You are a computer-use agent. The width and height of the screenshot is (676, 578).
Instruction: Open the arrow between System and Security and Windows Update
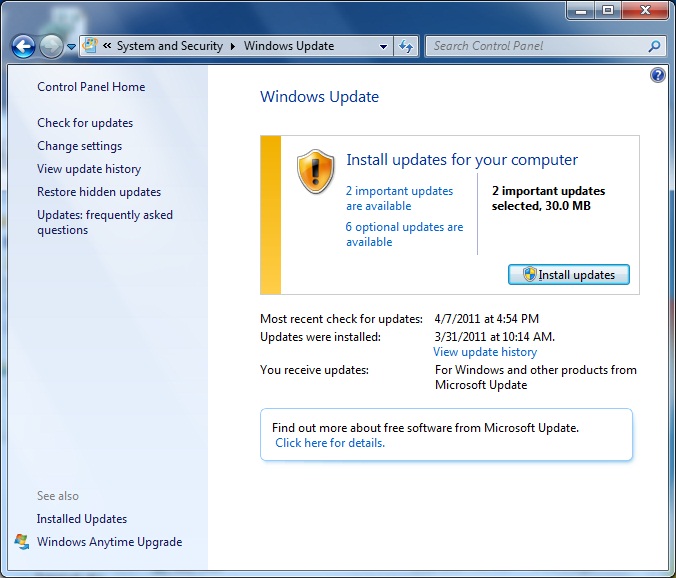point(233,46)
